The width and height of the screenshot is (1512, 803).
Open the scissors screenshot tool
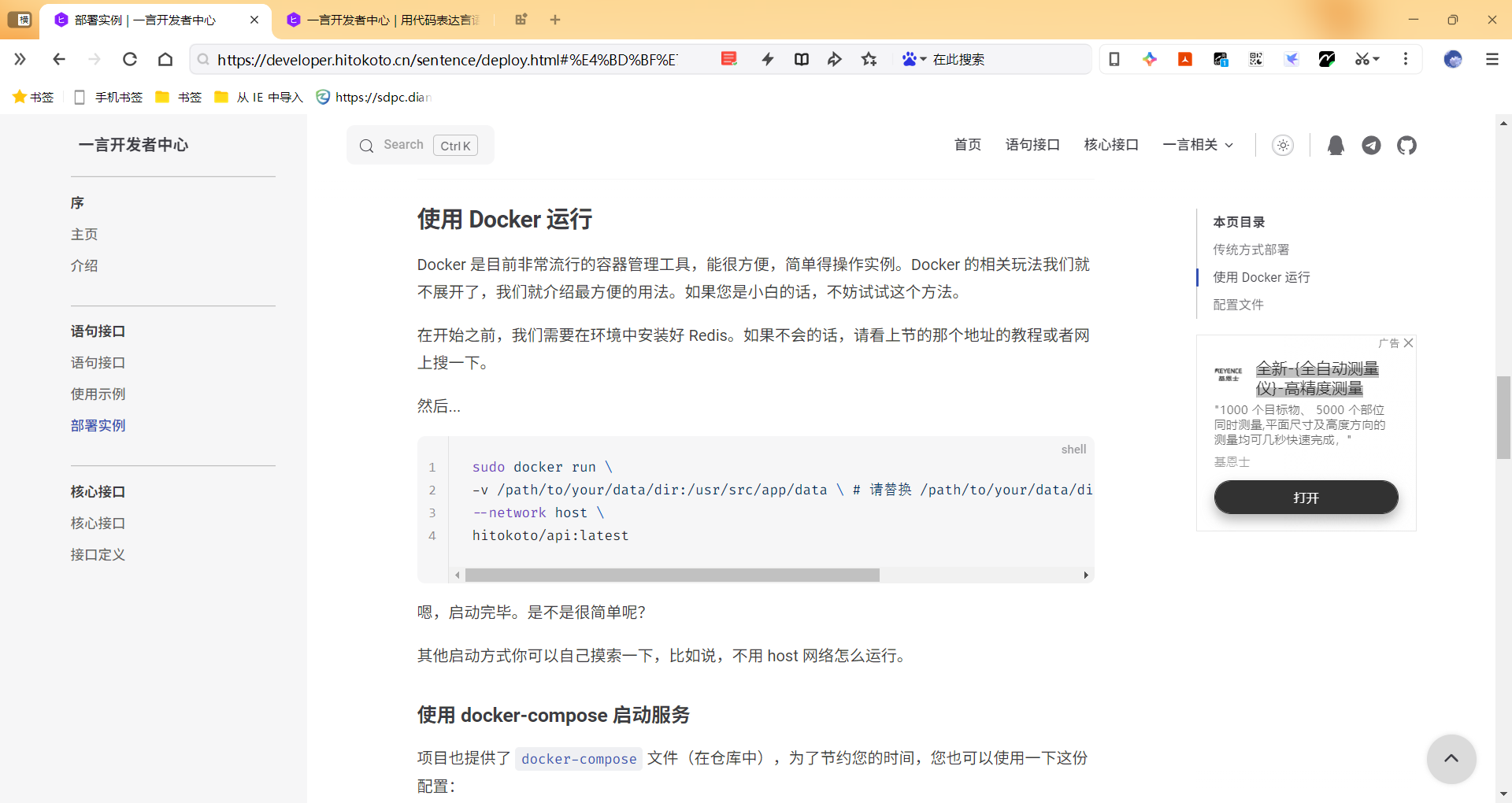pyautogui.click(x=1362, y=59)
